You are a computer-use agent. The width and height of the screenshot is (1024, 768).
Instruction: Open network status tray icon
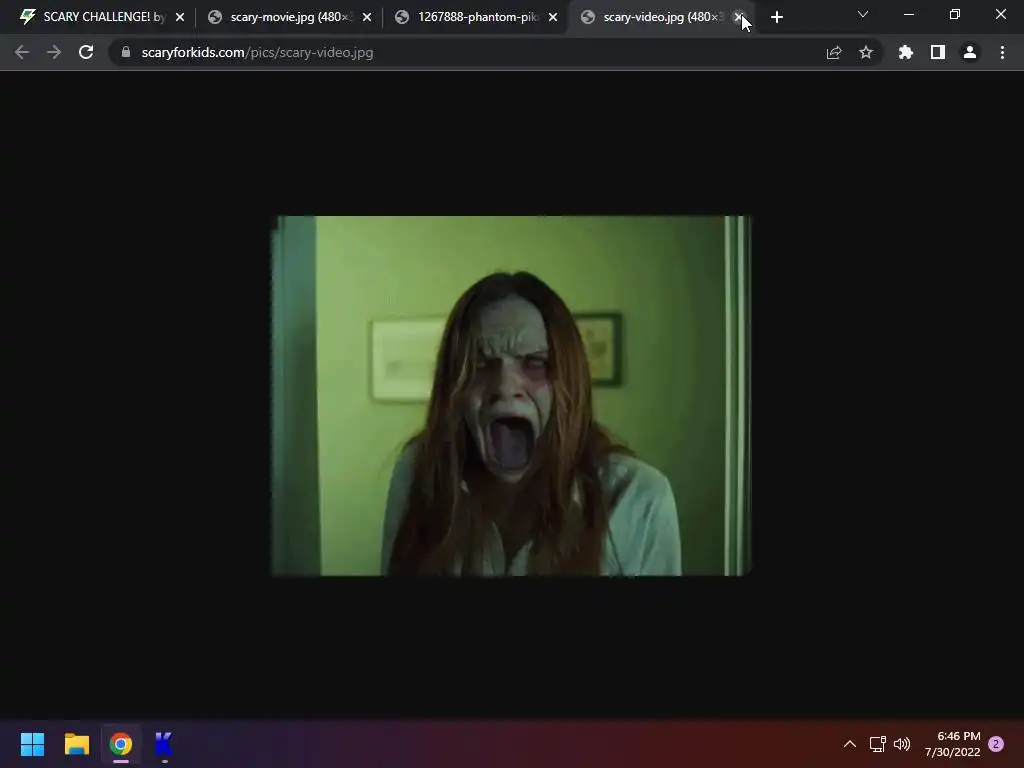click(877, 744)
